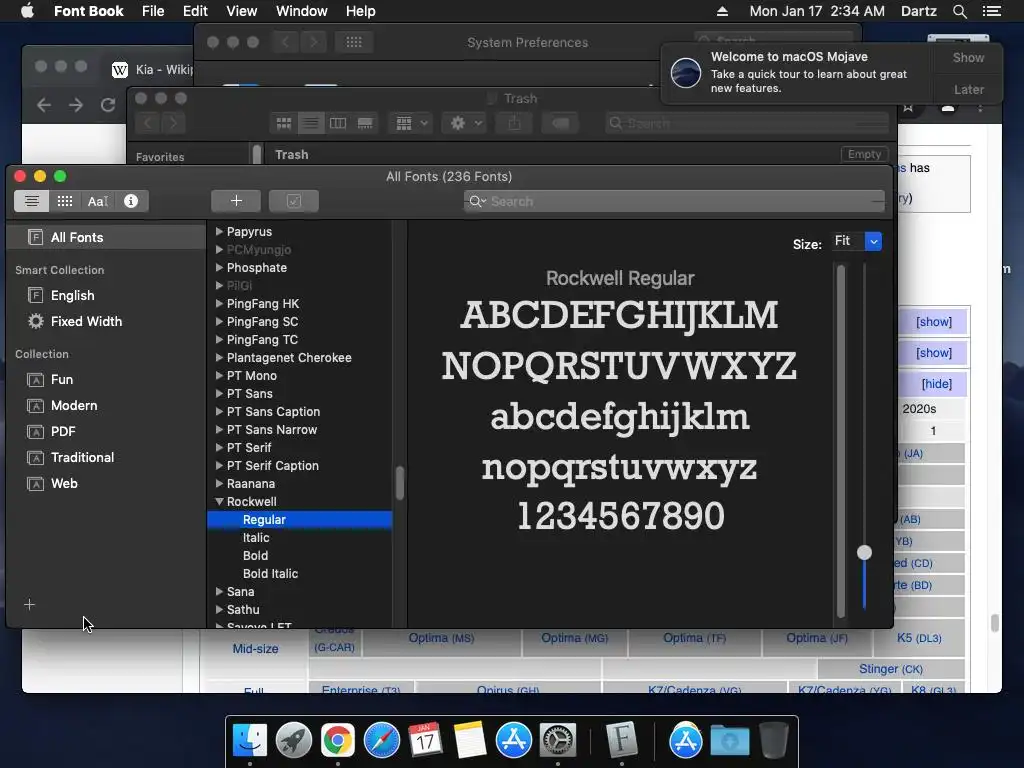Click the magnifier icon in Font Book search

point(477,201)
